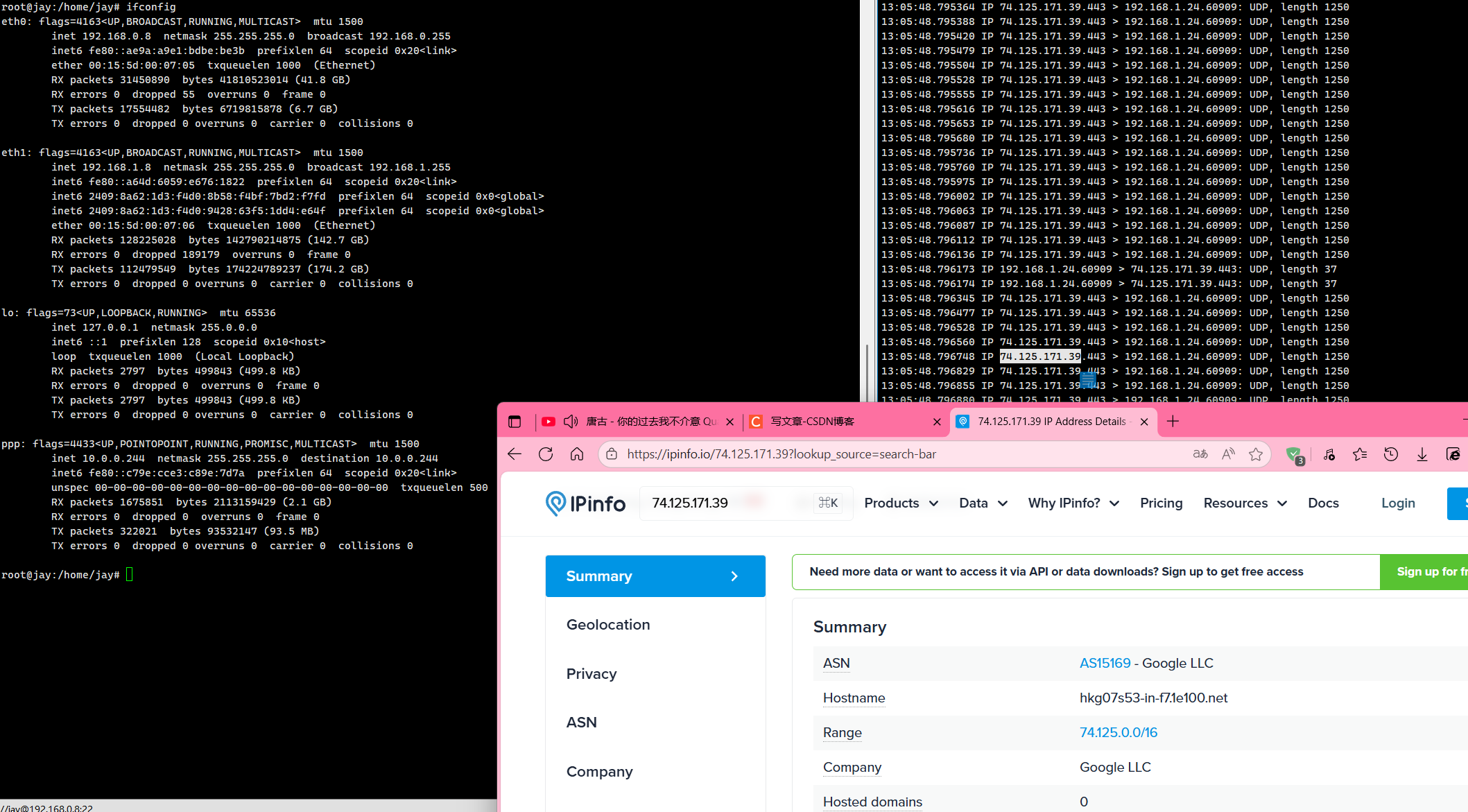The width and height of the screenshot is (1468, 812).
Task: Open the browser home page
Action: (x=576, y=453)
